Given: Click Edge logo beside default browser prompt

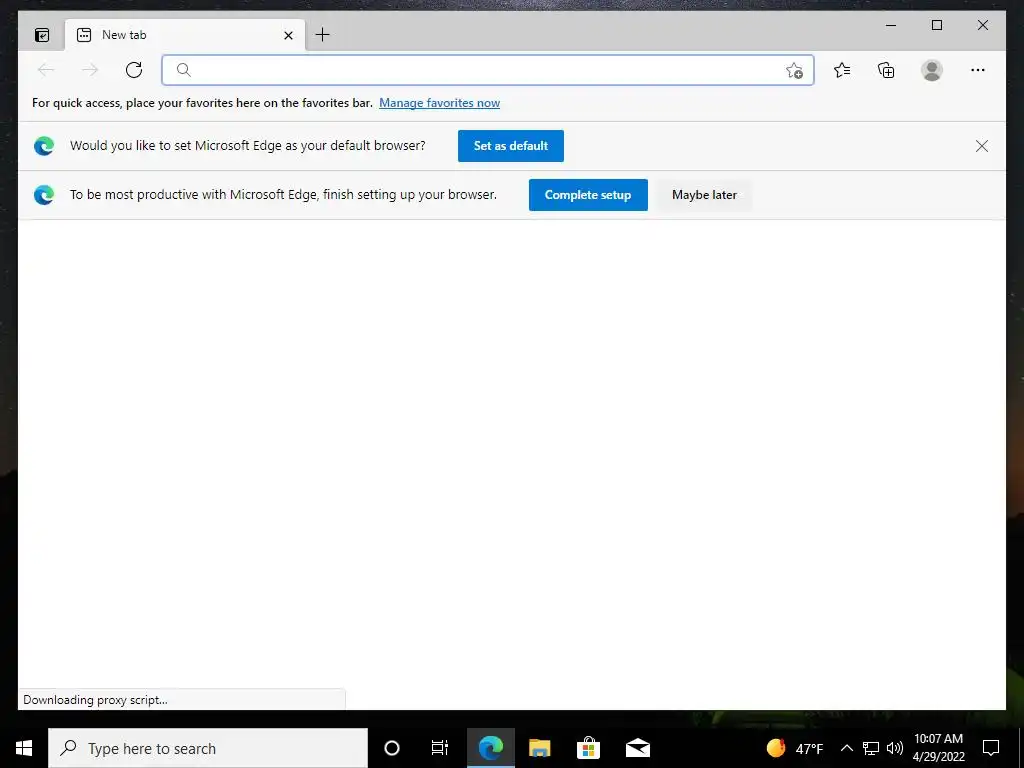Looking at the screenshot, I should 44,146.
